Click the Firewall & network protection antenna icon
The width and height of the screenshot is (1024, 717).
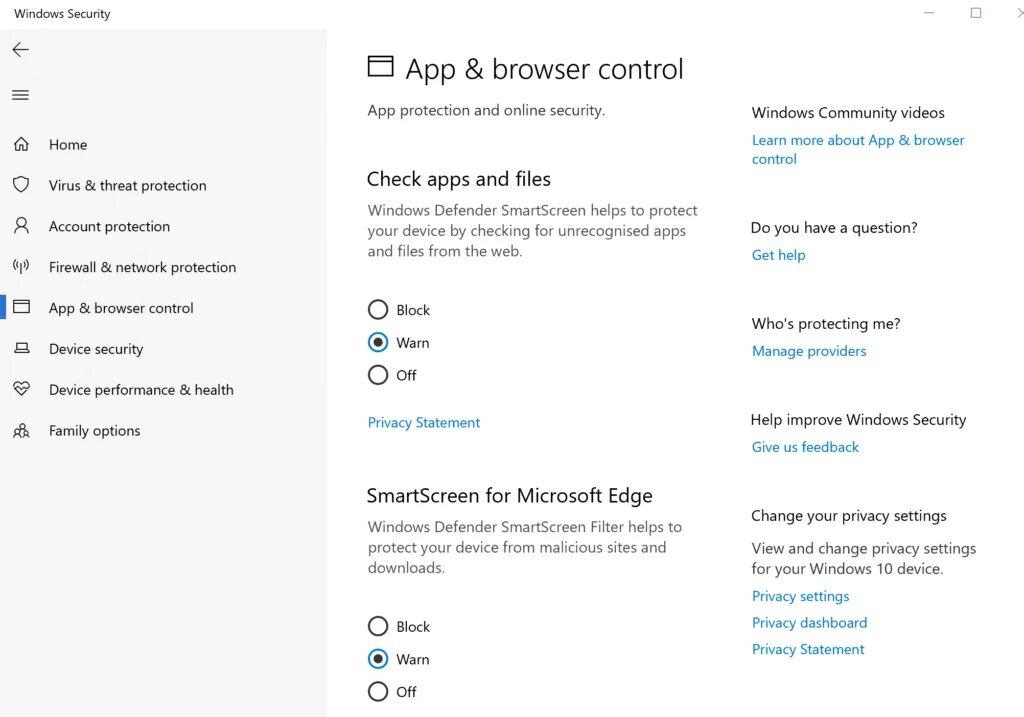(x=21, y=267)
